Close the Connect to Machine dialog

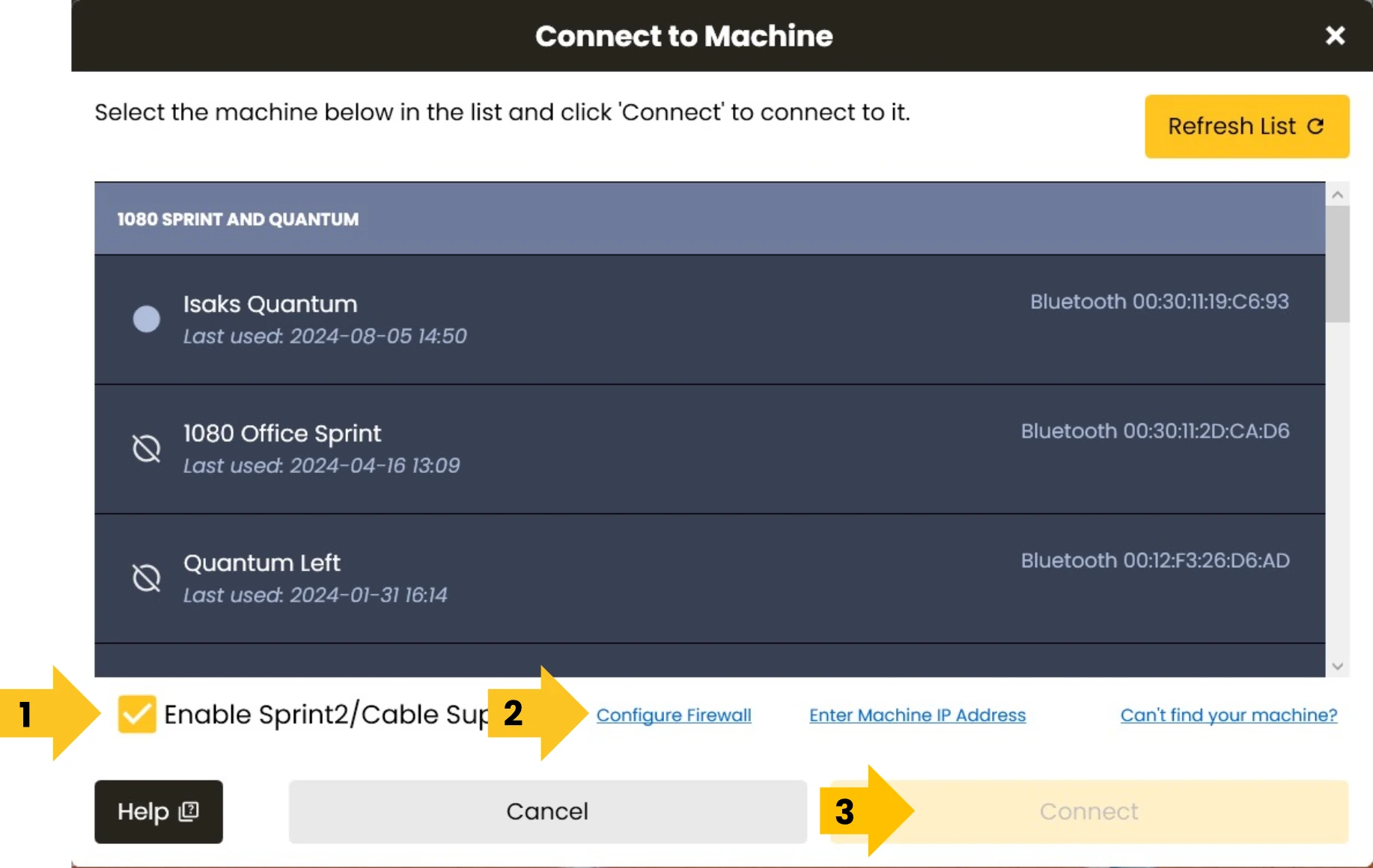click(1335, 35)
